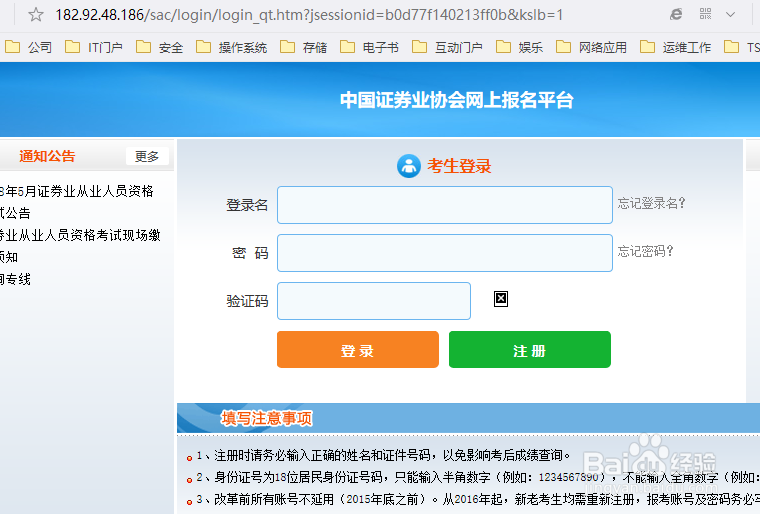Open the 安全 bookmarks folder
The width and height of the screenshot is (760, 514).
point(159,47)
